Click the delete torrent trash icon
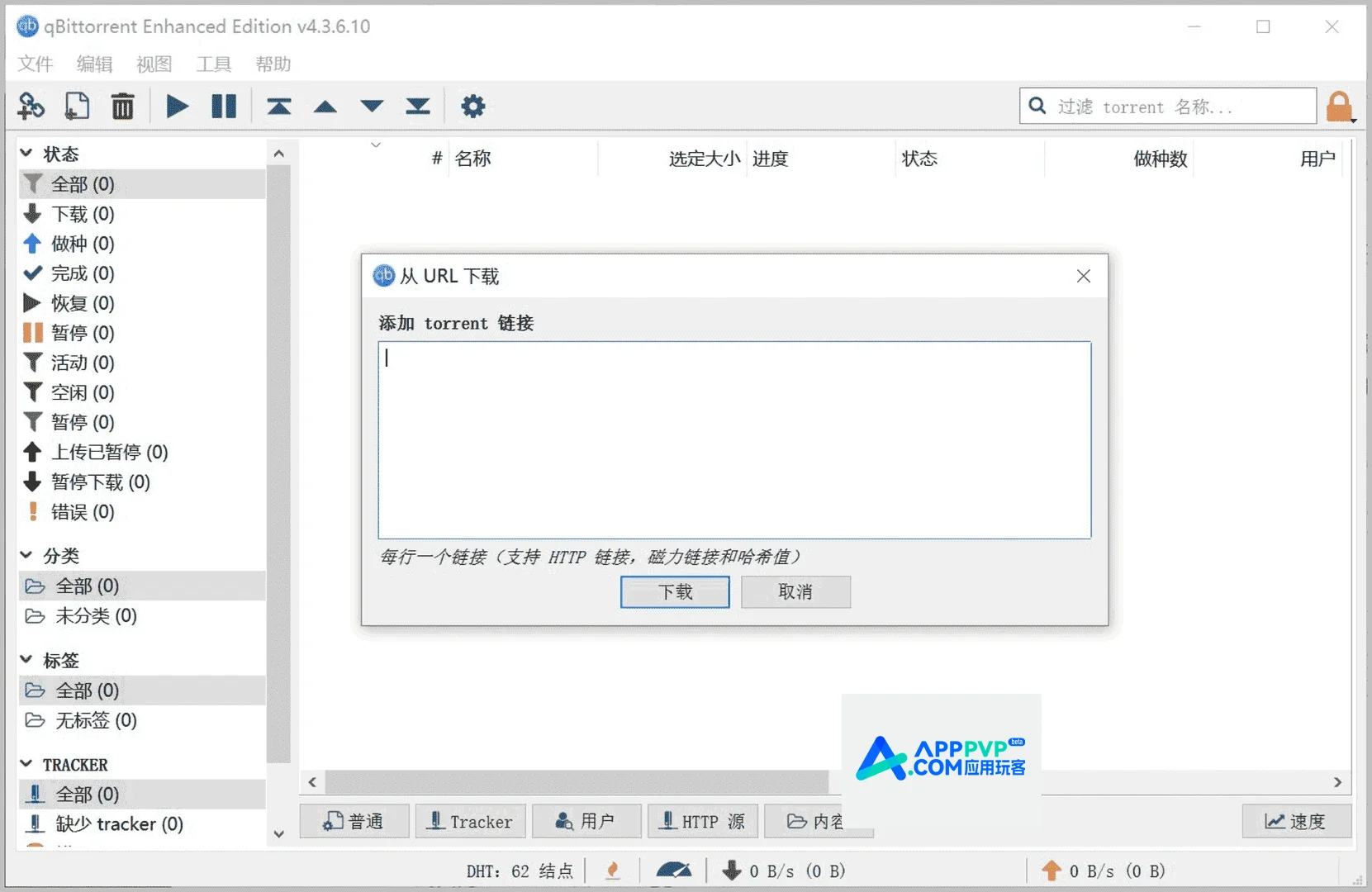Screen dimensions: 1372x892 (122, 107)
